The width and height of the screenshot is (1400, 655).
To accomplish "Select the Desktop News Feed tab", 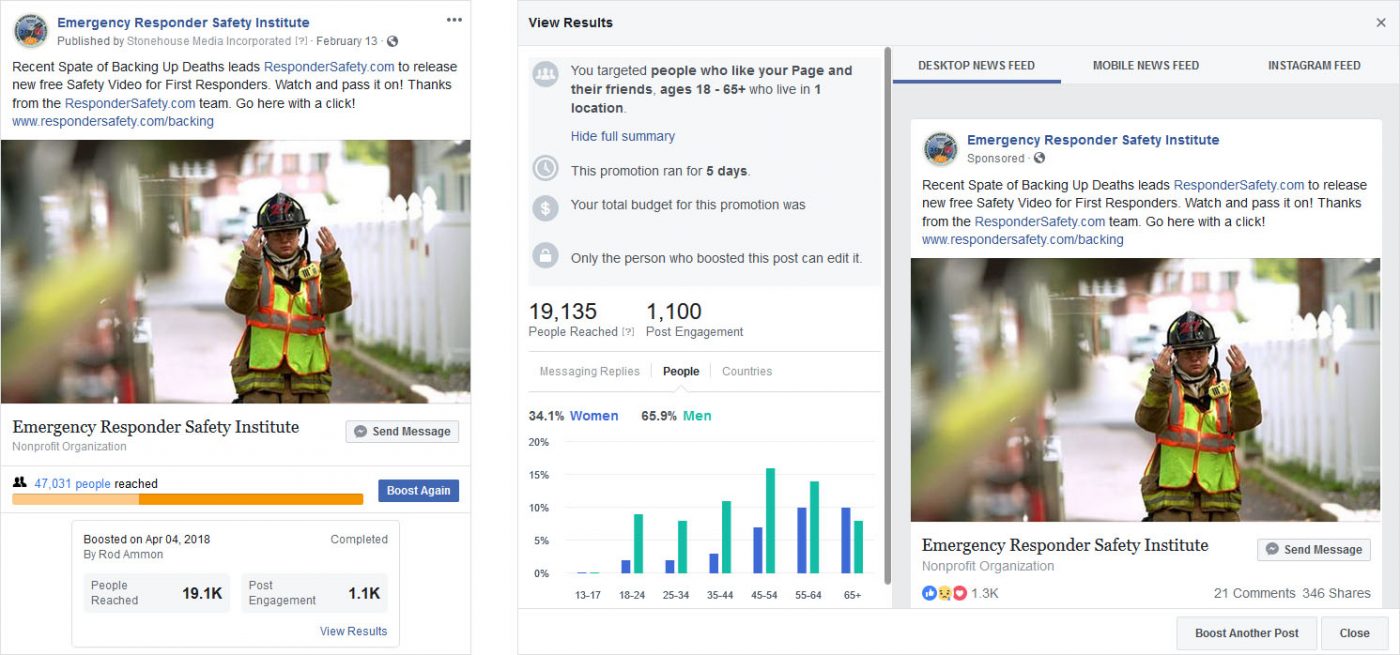I will (x=976, y=65).
